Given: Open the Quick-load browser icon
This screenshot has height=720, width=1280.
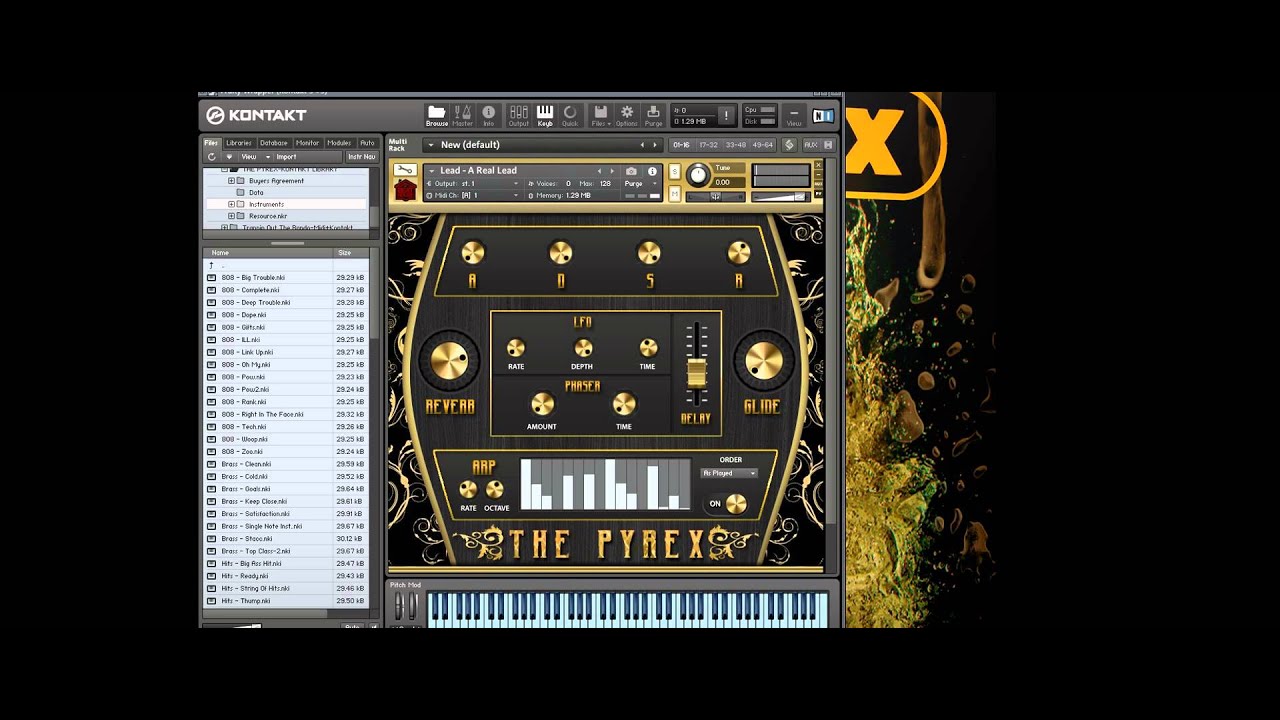Looking at the screenshot, I should pos(570,115).
